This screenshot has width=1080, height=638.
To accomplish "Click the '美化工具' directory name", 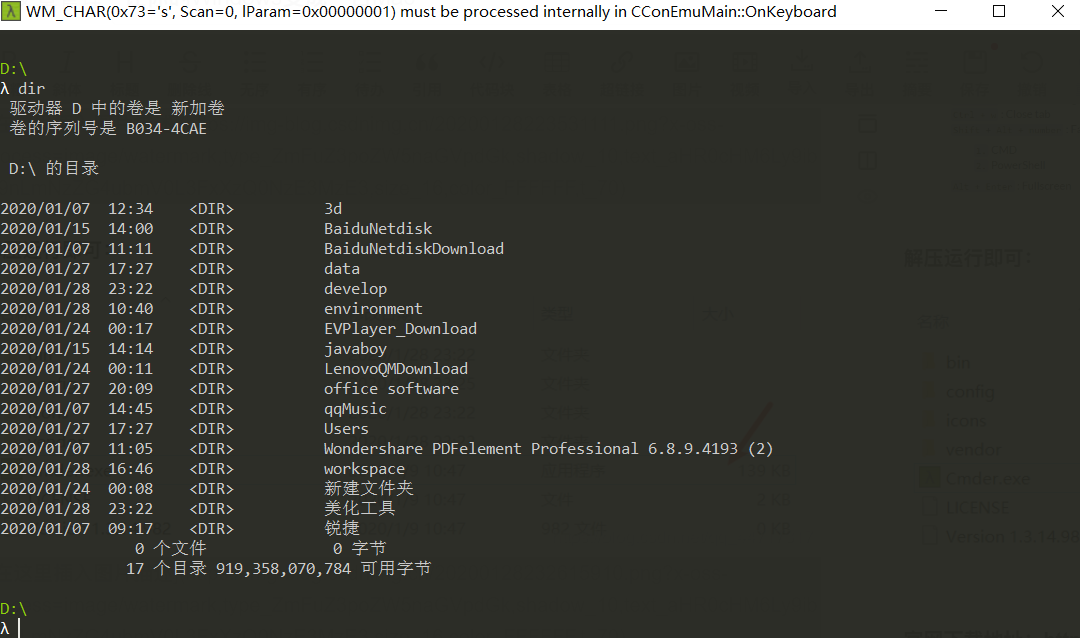I will pos(360,508).
